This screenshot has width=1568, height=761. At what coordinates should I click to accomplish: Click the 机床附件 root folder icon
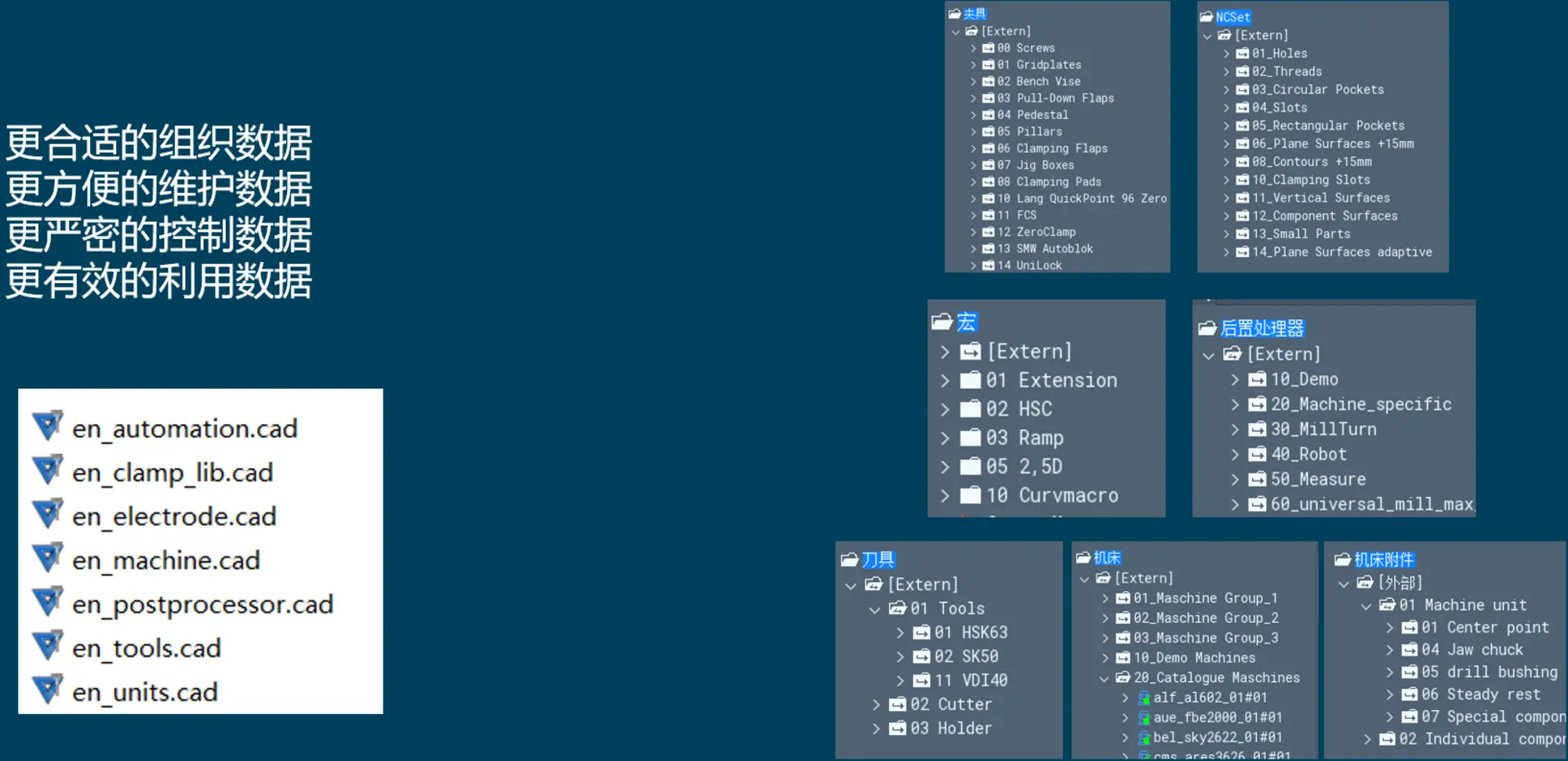(x=1342, y=560)
